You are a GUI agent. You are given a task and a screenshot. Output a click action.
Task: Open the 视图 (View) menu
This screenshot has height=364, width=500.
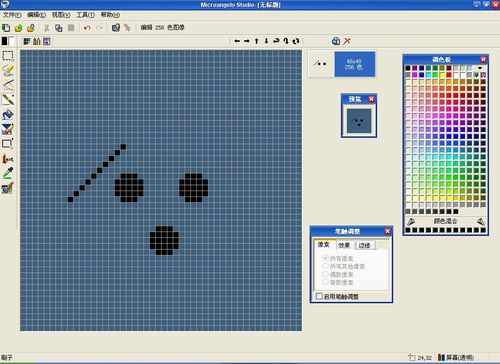pos(61,15)
